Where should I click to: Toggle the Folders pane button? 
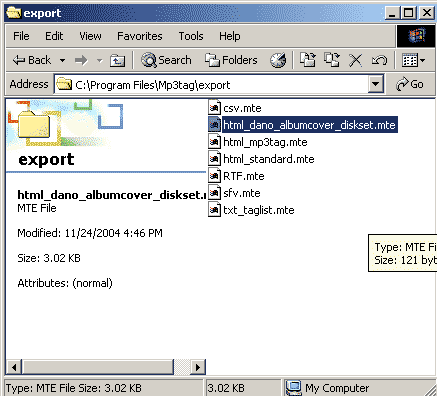click(x=231, y=60)
